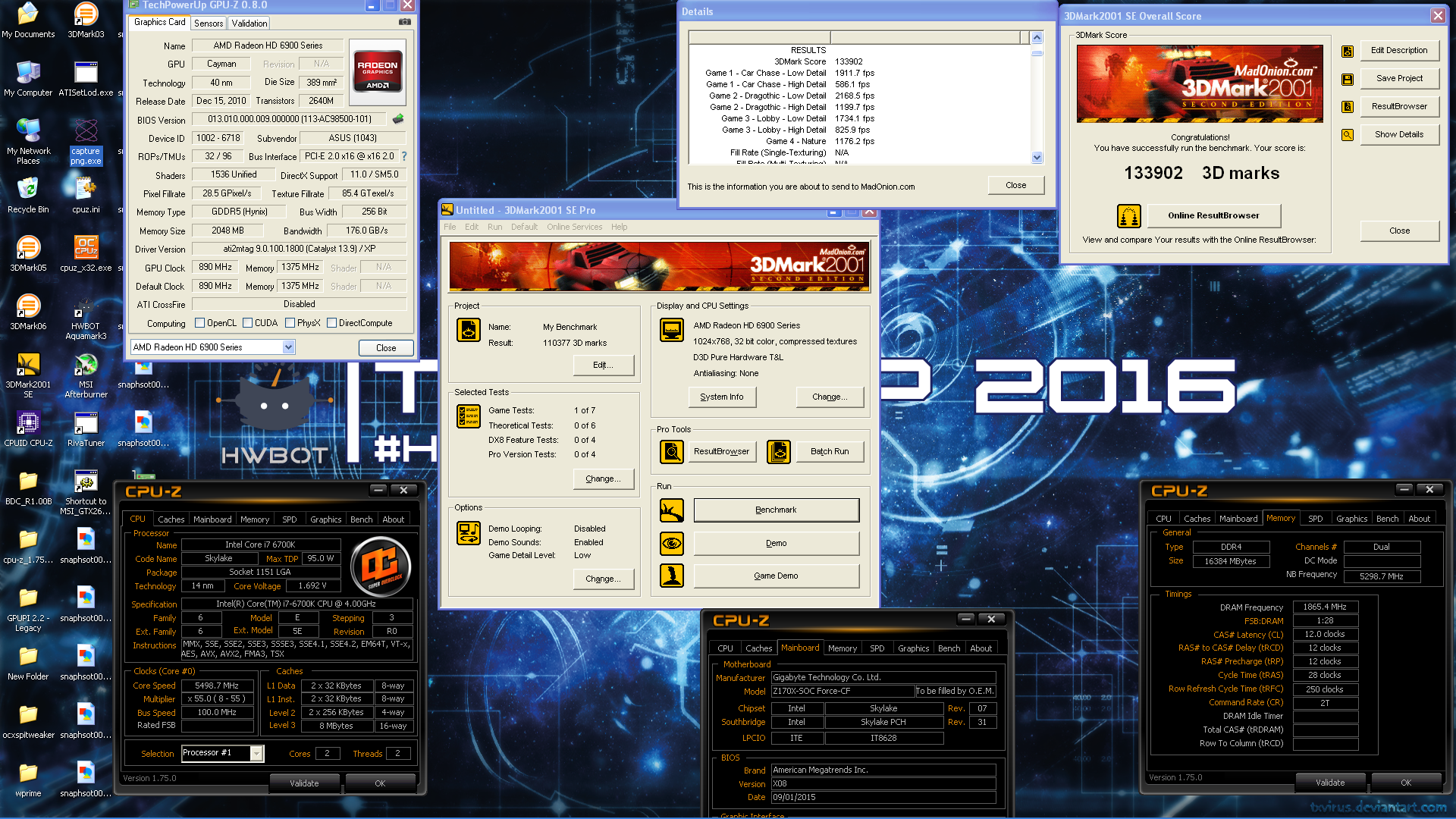This screenshot has width=1456, height=819.
Task: Click the DRAM Frequency value 1865.4 MHz
Action: (1325, 607)
